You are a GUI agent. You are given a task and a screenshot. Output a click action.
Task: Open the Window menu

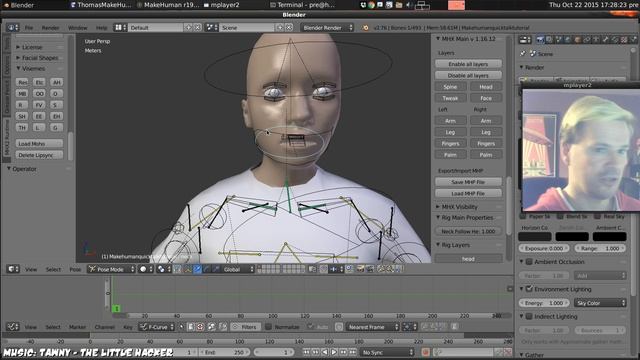[x=78, y=28]
